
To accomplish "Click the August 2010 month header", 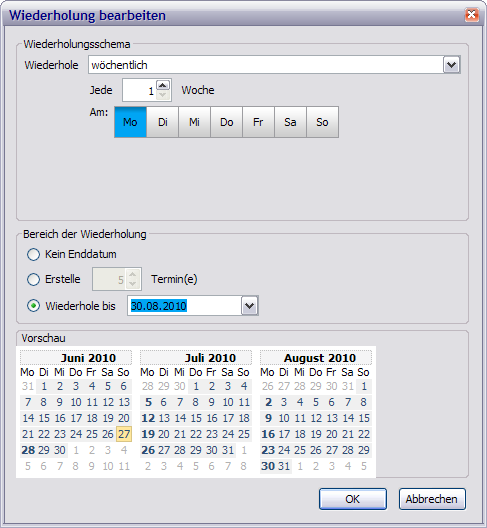I will 316,358.
